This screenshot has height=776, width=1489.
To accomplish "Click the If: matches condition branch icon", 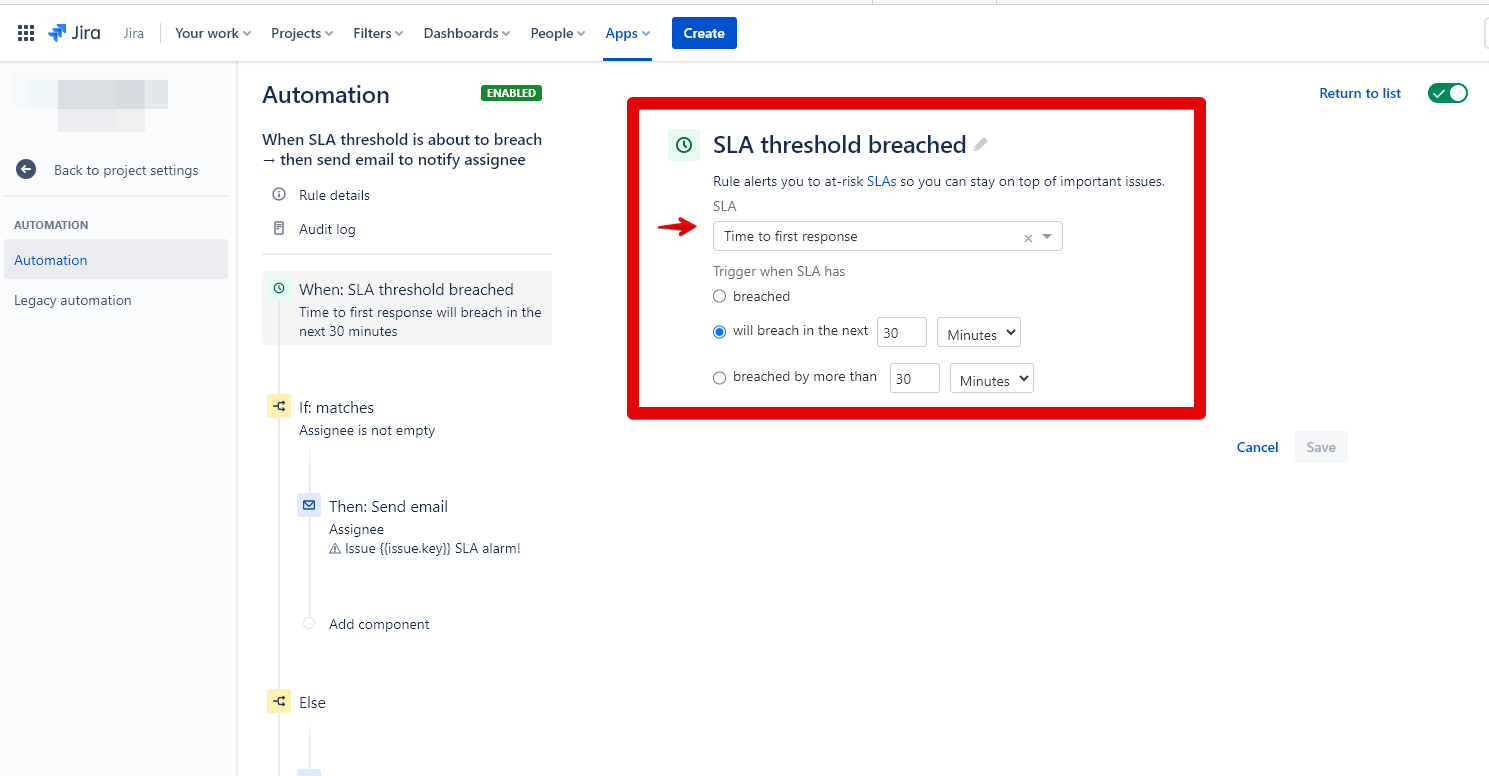I will (279, 407).
